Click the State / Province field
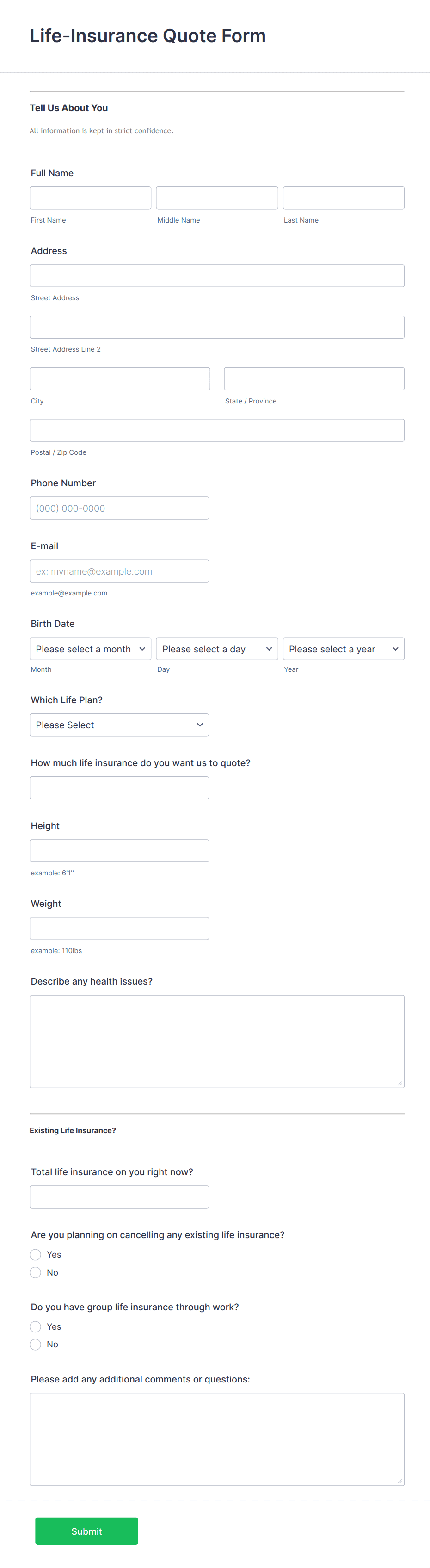The image size is (430, 1568). pyautogui.click(x=314, y=378)
